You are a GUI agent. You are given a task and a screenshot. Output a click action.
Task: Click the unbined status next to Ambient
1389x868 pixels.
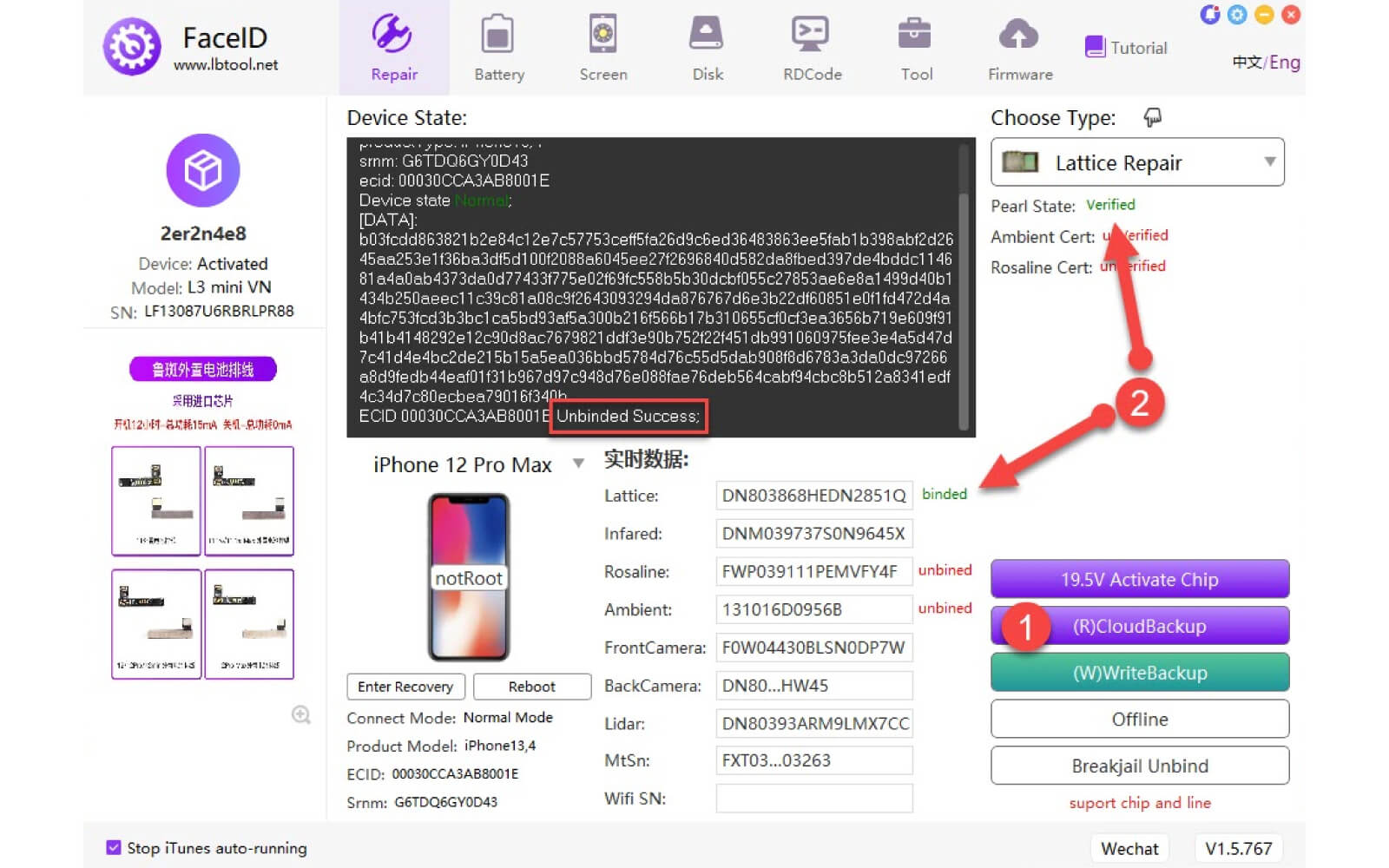(945, 608)
